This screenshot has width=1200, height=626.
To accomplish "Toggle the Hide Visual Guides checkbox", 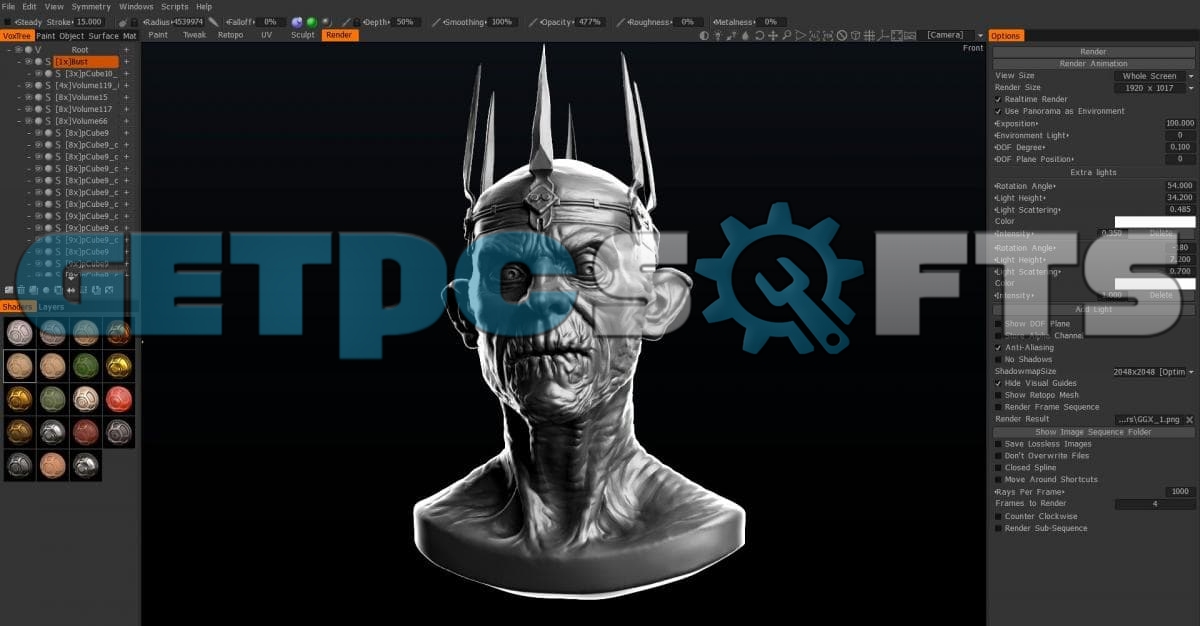I will coord(998,383).
